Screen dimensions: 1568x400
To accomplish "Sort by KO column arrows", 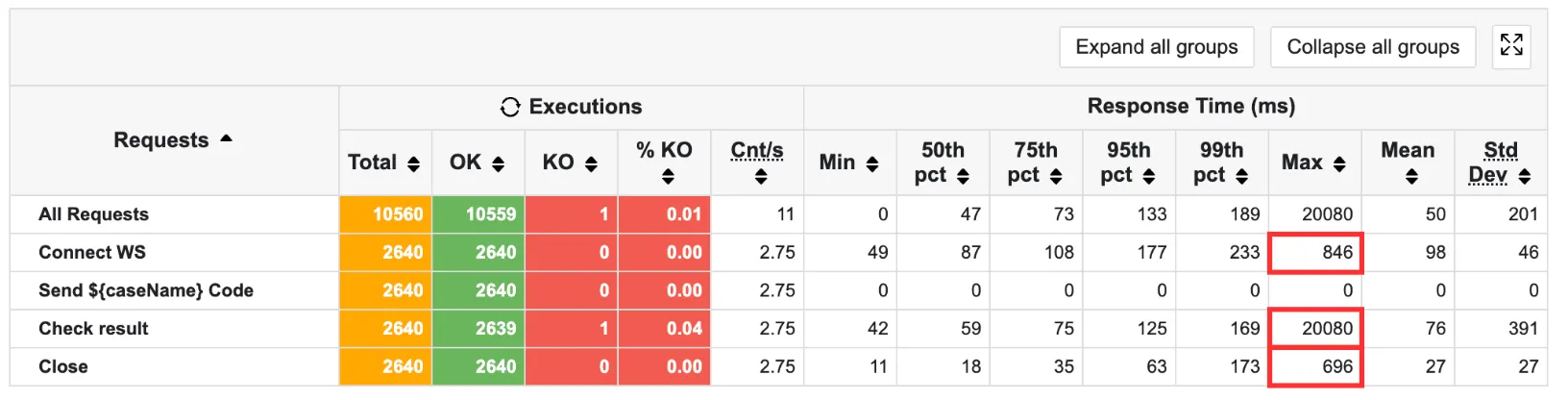I will click(x=591, y=163).
